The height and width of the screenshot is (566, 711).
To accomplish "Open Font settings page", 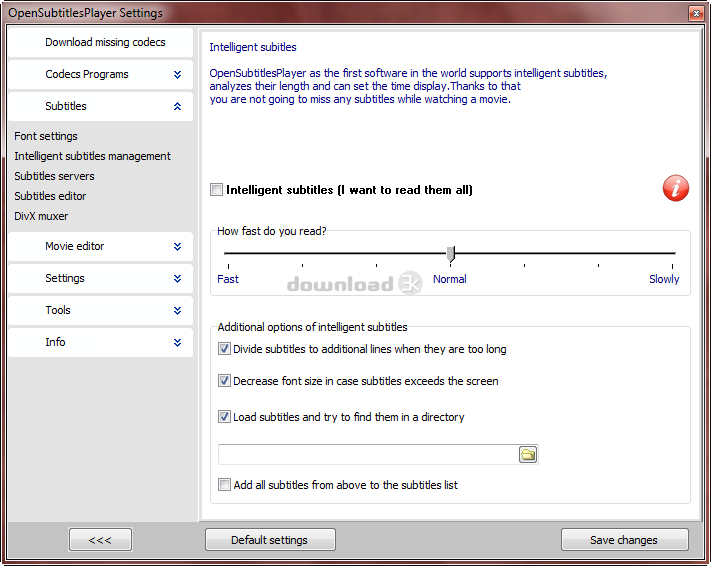I will (46, 136).
